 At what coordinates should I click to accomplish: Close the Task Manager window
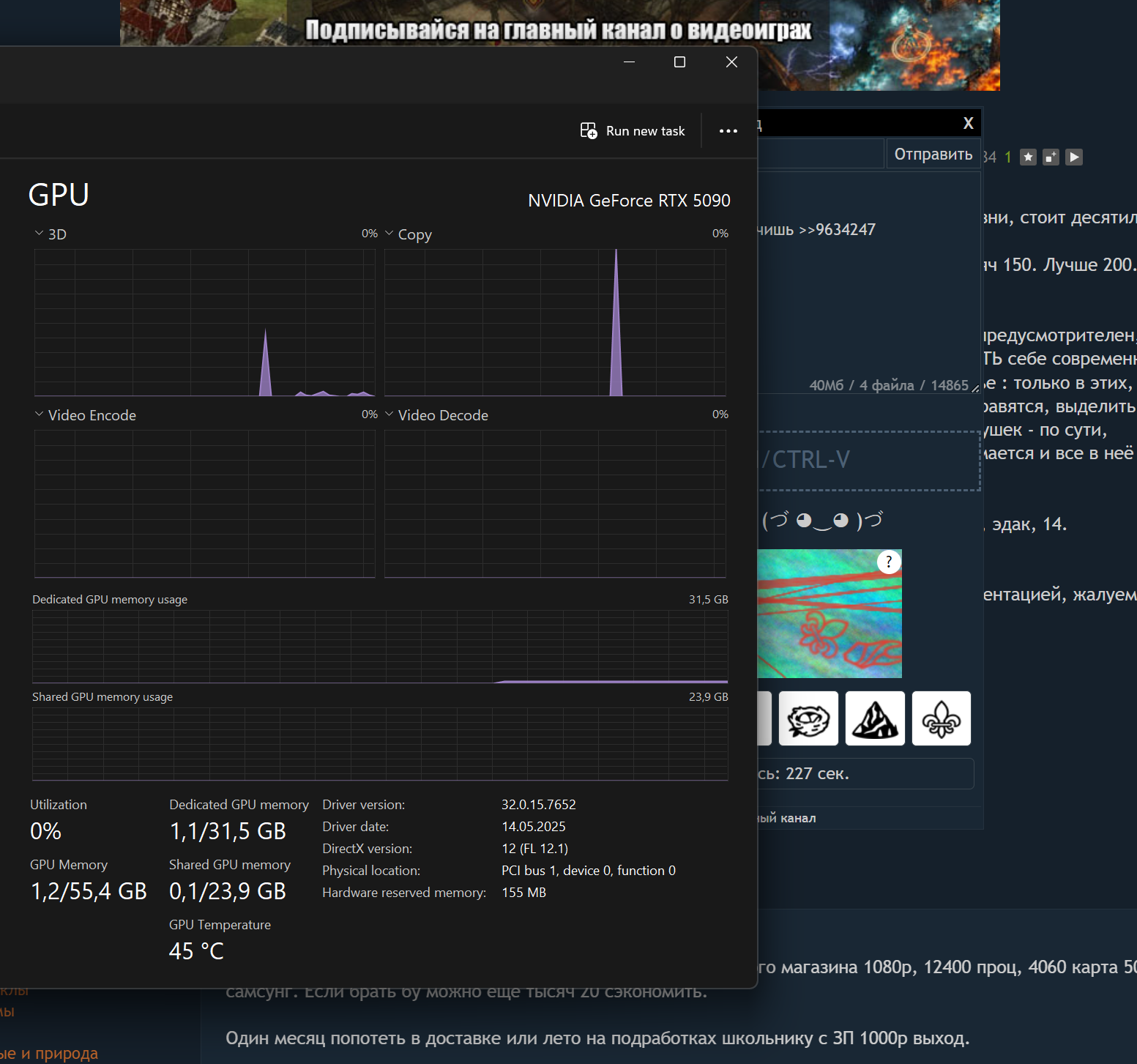(731, 62)
